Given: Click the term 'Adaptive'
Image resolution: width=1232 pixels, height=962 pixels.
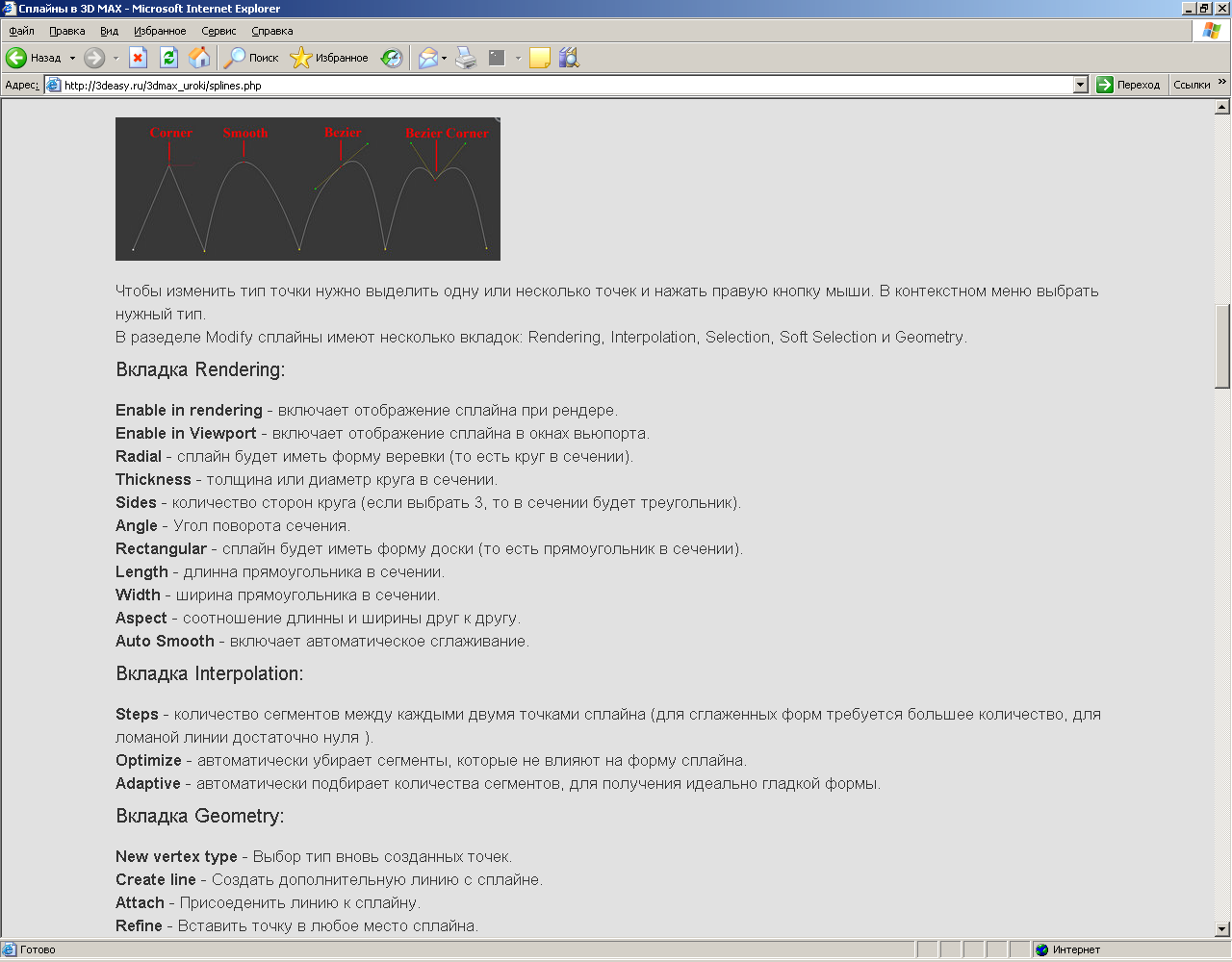Looking at the screenshot, I should coord(148,784).
